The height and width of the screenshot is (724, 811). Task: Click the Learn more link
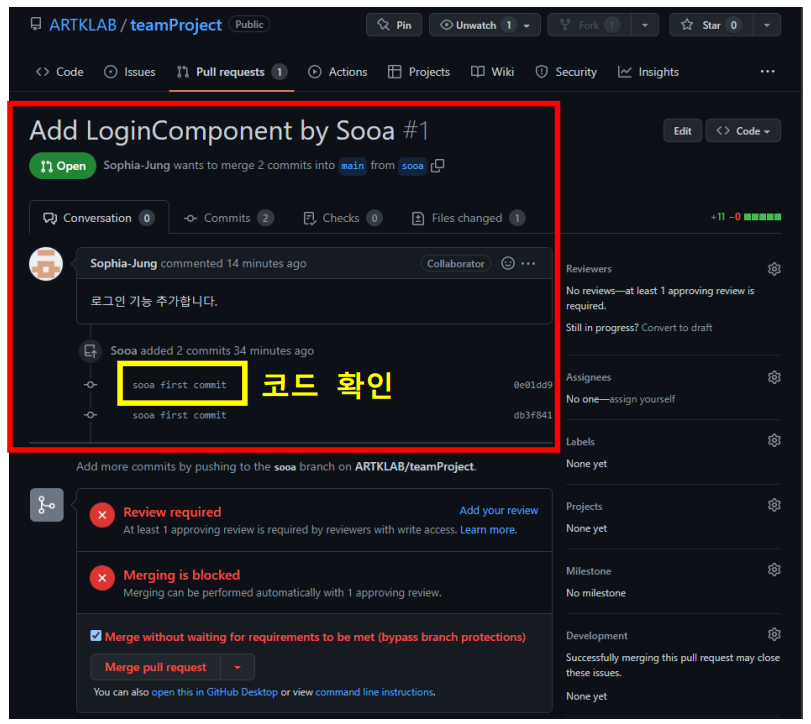pos(488,530)
